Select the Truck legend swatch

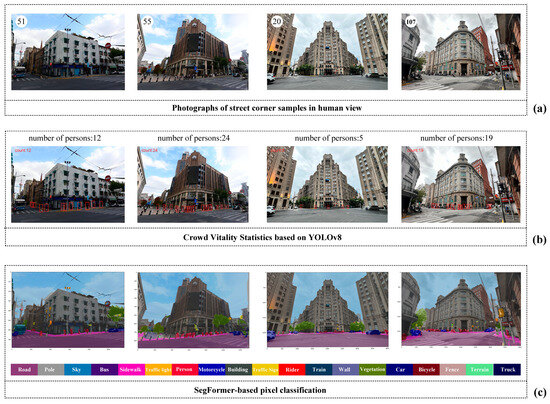point(507,370)
